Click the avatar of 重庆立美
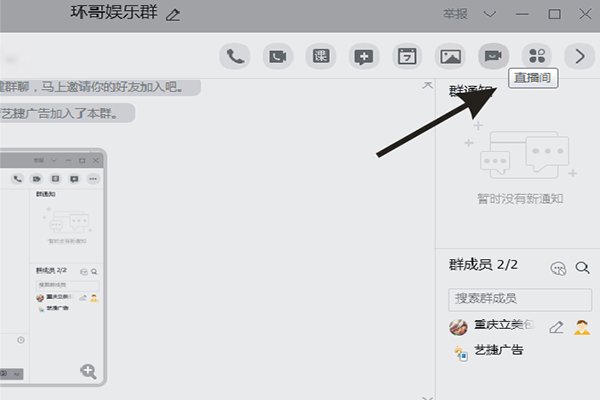Viewport: 600px width, 400px height. (458, 327)
